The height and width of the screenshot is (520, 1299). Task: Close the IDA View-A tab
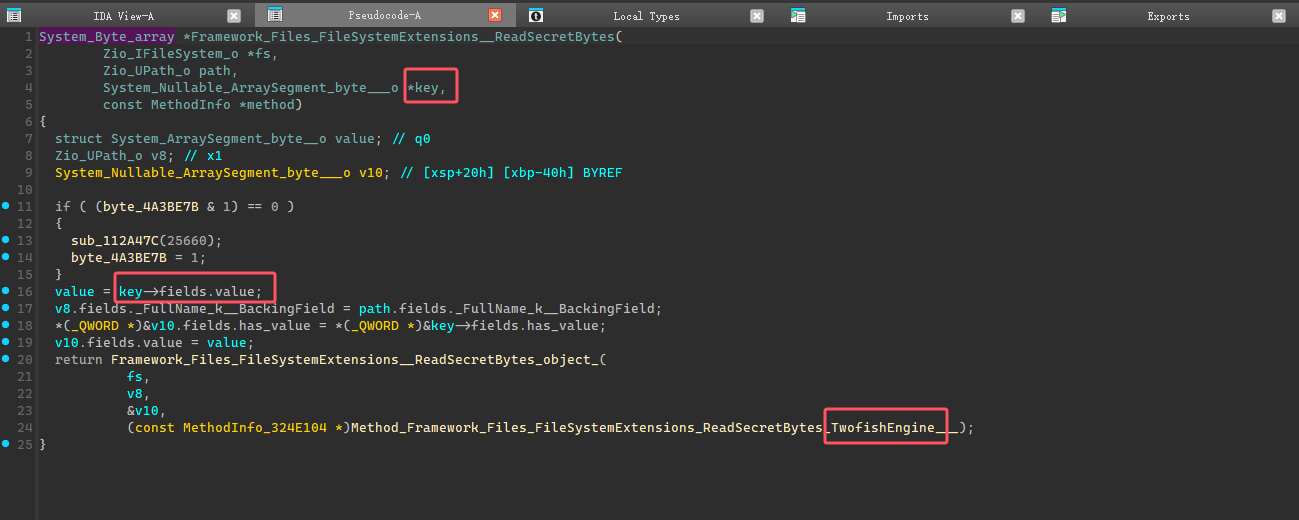233,15
